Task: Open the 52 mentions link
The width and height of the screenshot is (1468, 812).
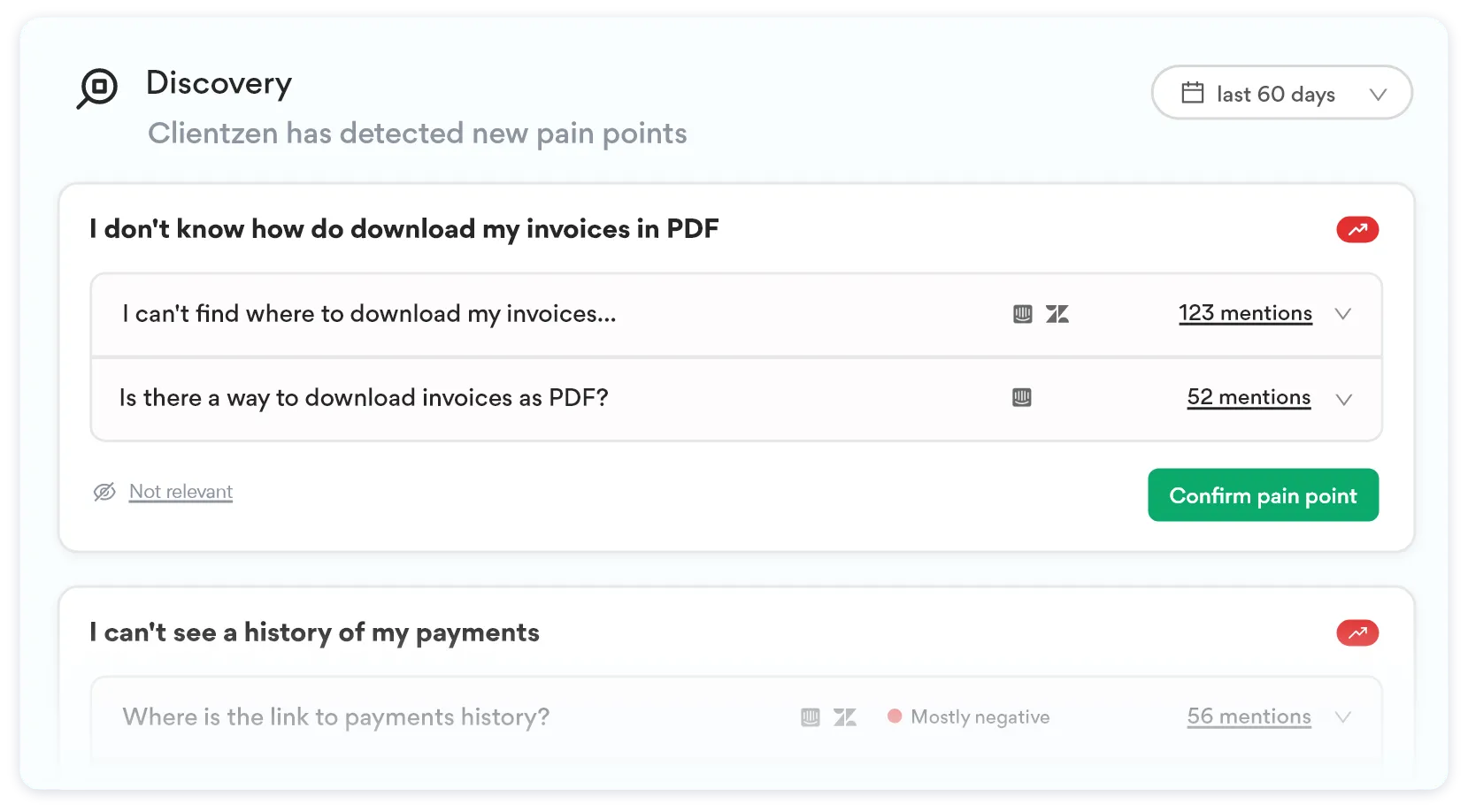Action: point(1249,397)
